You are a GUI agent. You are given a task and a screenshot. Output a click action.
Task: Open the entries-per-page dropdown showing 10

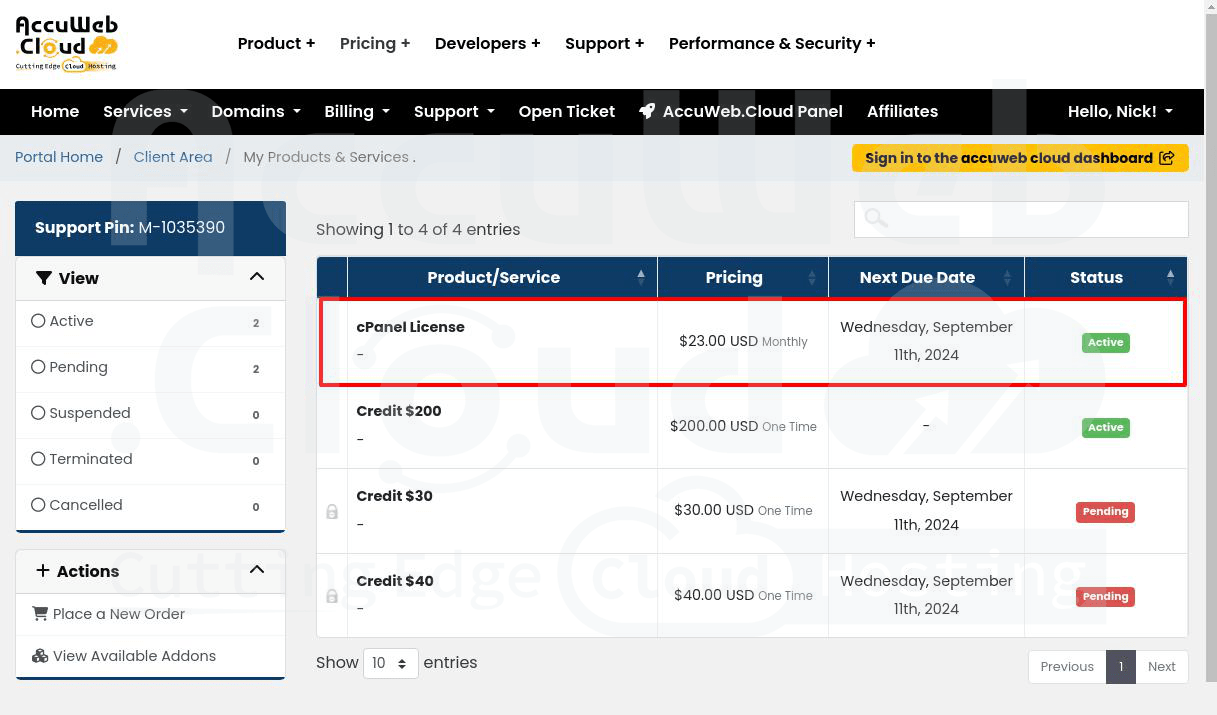tap(390, 663)
